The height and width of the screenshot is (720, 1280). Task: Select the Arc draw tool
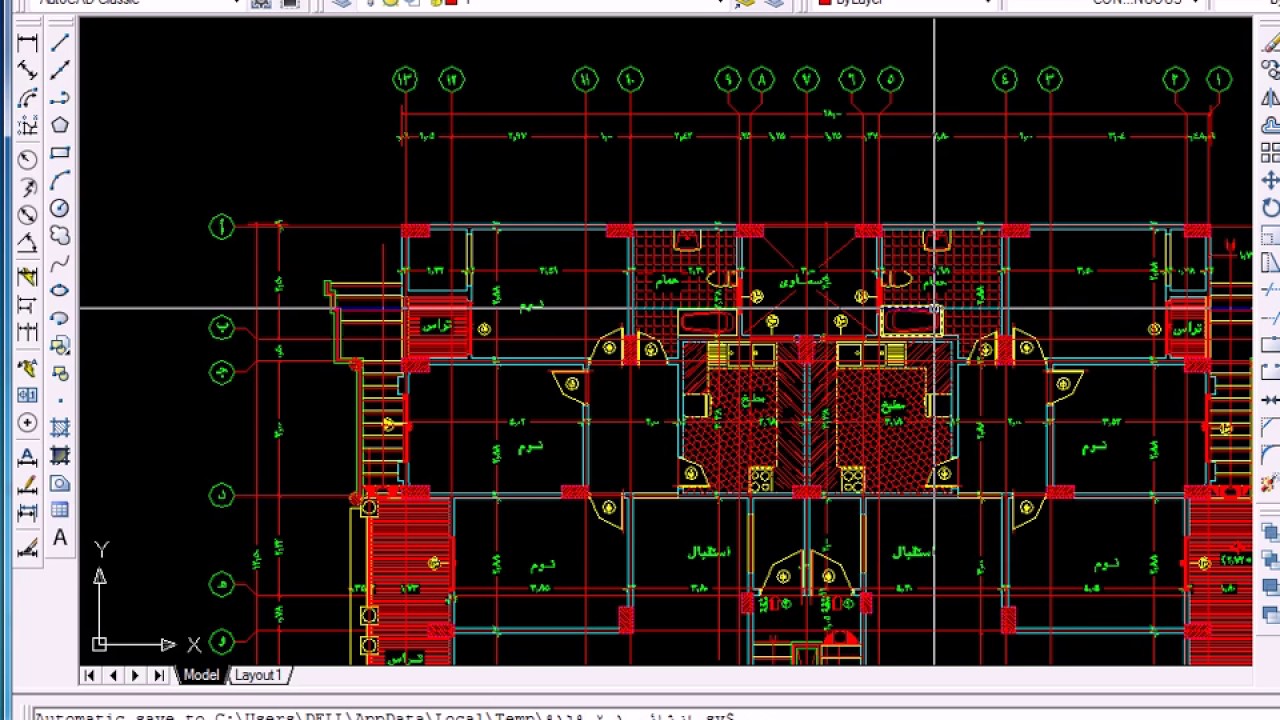point(60,180)
